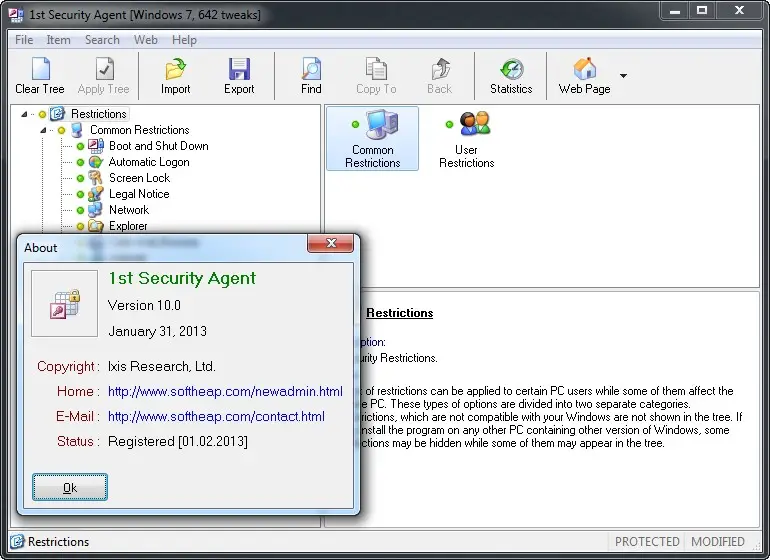The image size is (770, 560).
Task: Toggle green status dot for Automatic Logon
Action: tap(81, 163)
